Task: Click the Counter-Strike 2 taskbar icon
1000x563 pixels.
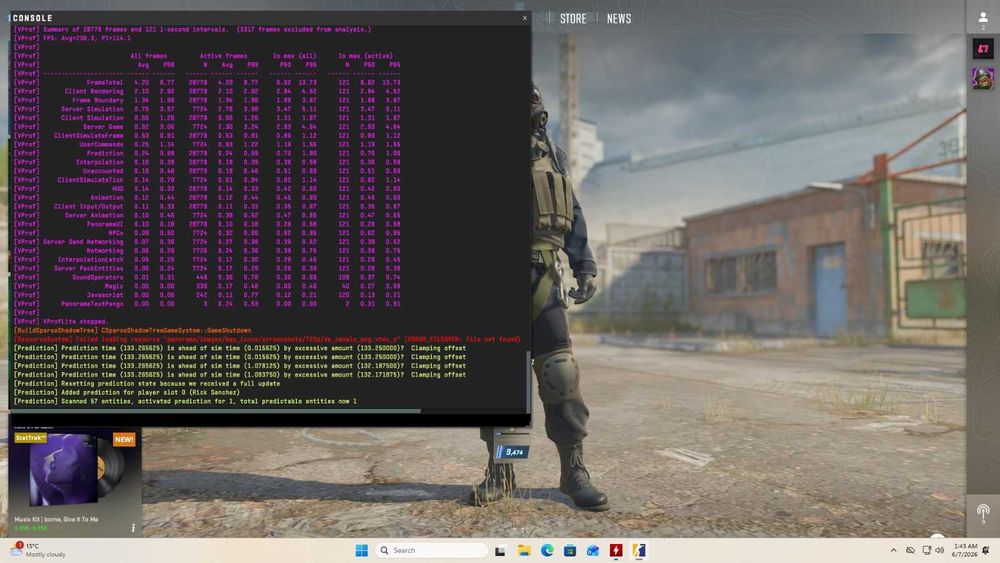Action: [639, 550]
